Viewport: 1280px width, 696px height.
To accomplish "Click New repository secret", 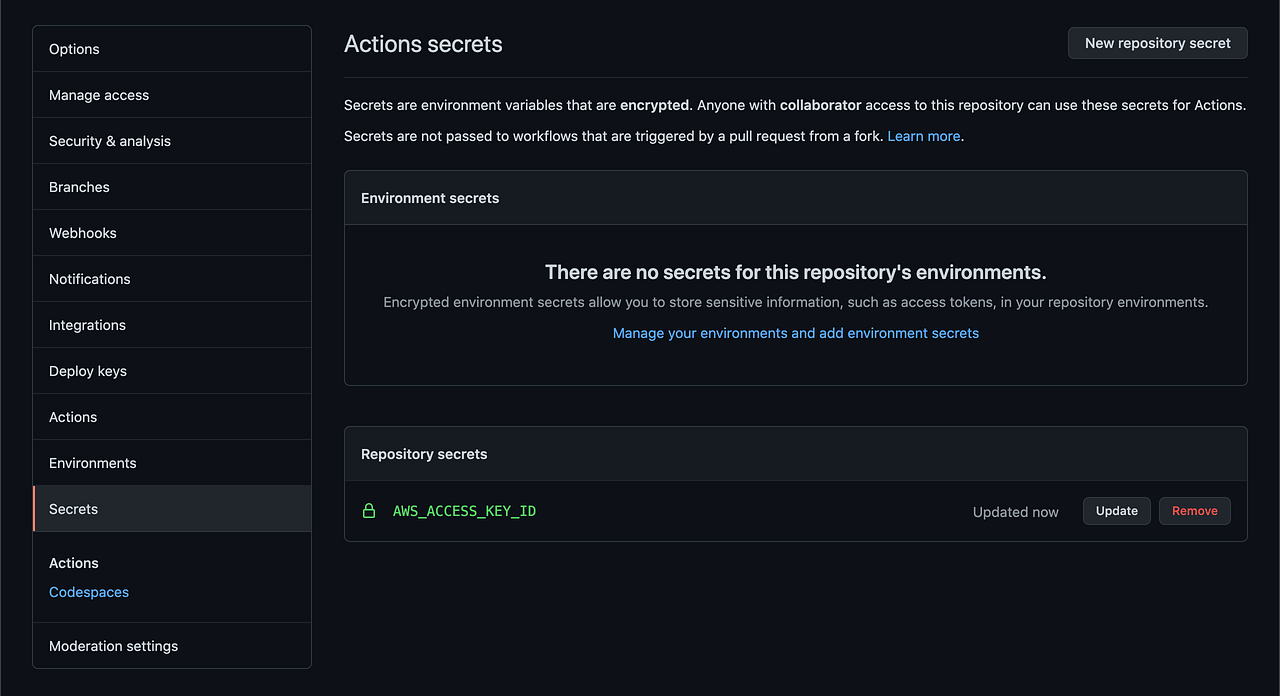I will pyautogui.click(x=1157, y=43).
